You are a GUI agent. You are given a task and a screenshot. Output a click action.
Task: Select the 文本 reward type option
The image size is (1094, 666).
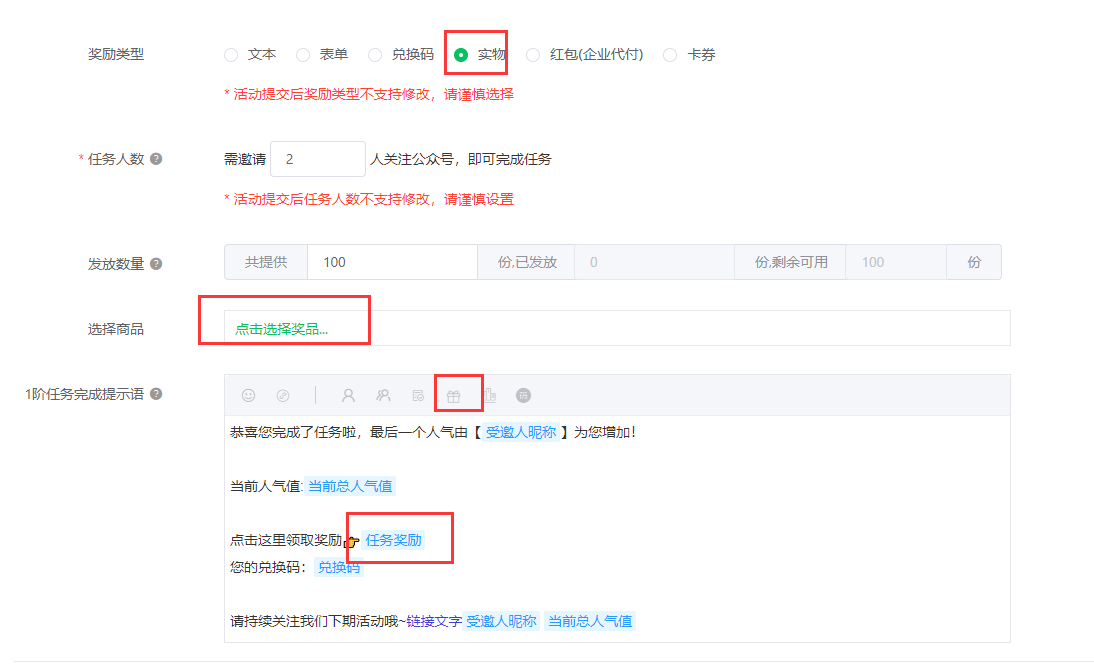tap(231, 54)
